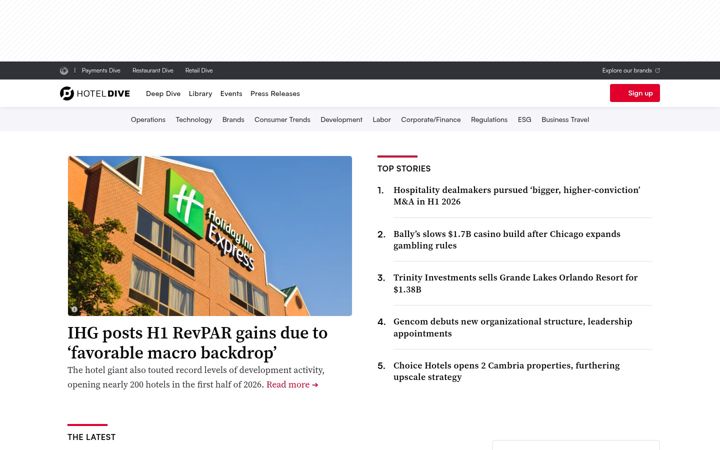
Task: Open the IHG posts H1 RevPAR headline
Action: (197, 343)
